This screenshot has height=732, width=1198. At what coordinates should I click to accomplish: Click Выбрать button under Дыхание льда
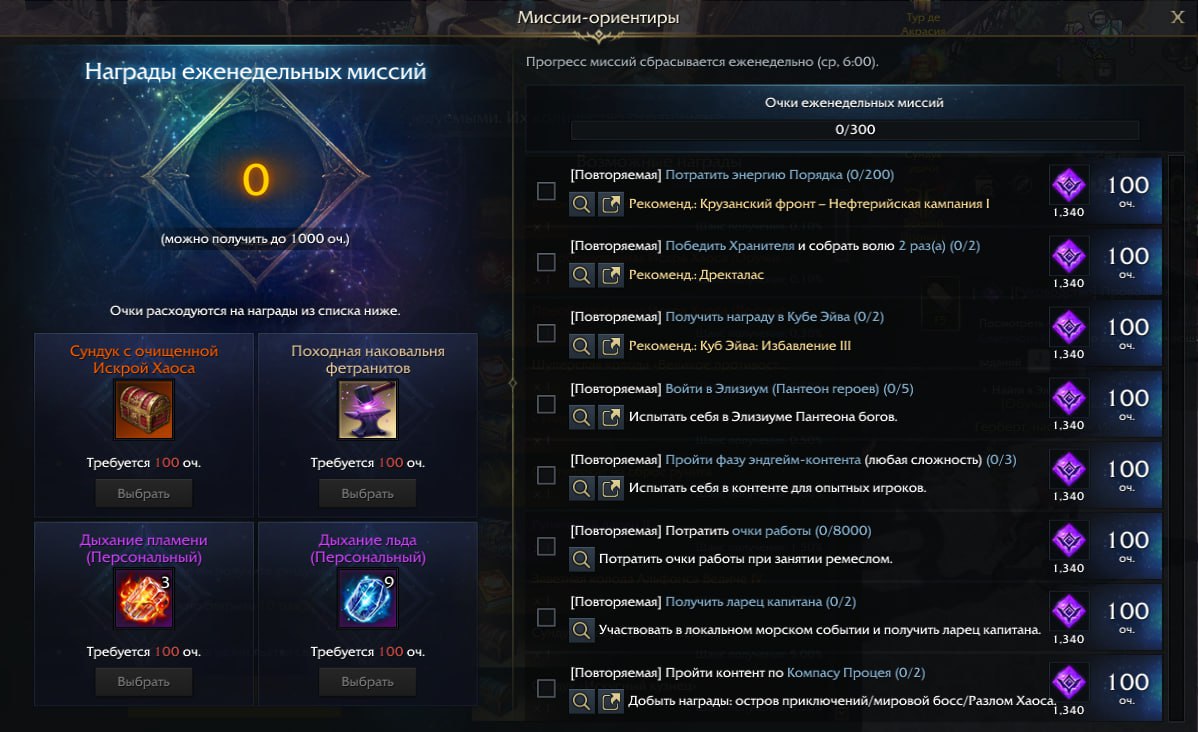tap(367, 682)
